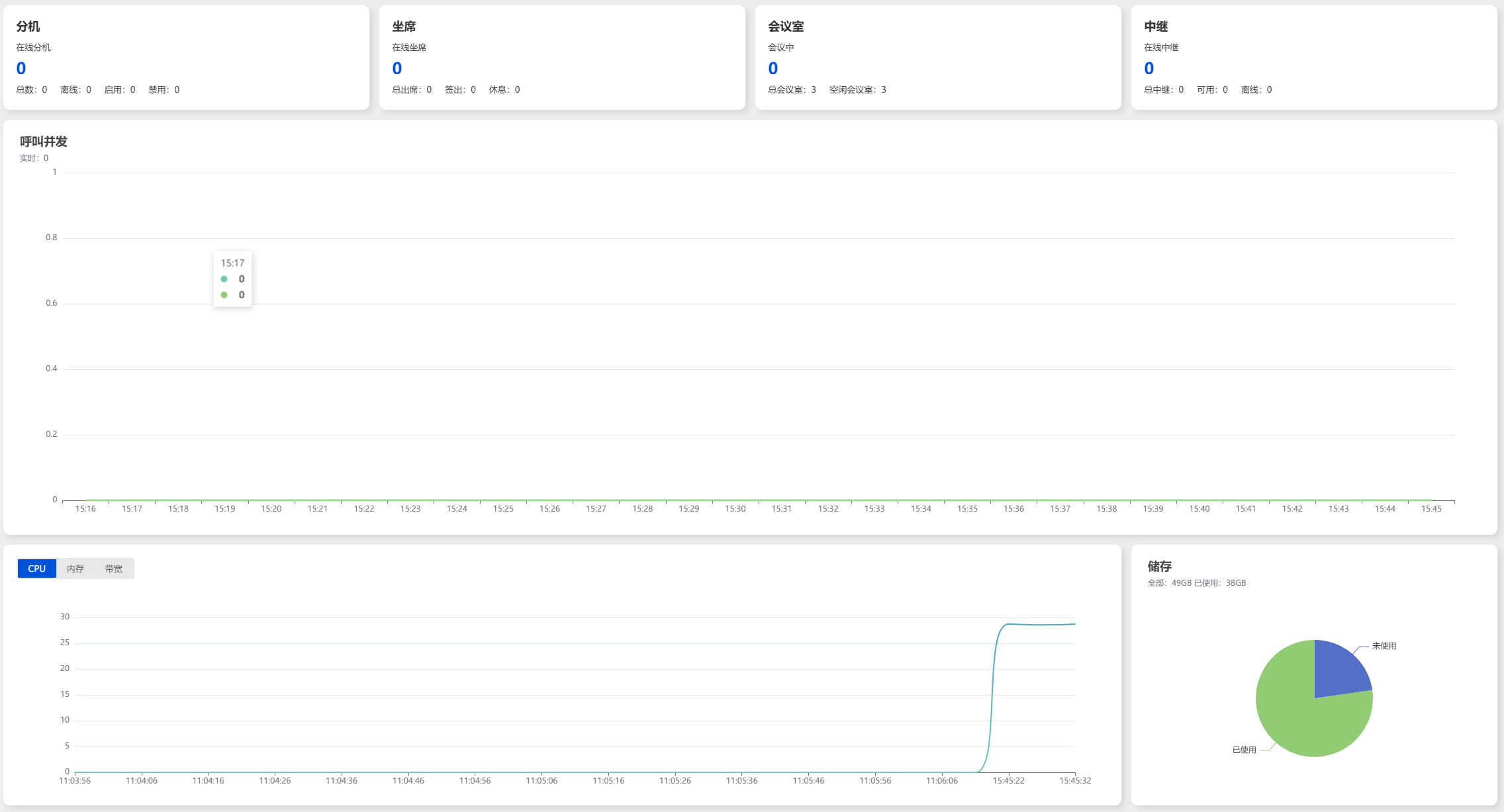
Task: Click the online extensions count under 分机
Action: tap(21, 68)
